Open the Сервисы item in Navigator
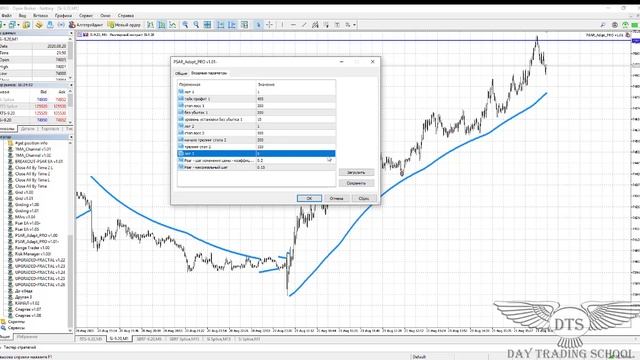This screenshot has height=360, width=640. point(16,328)
